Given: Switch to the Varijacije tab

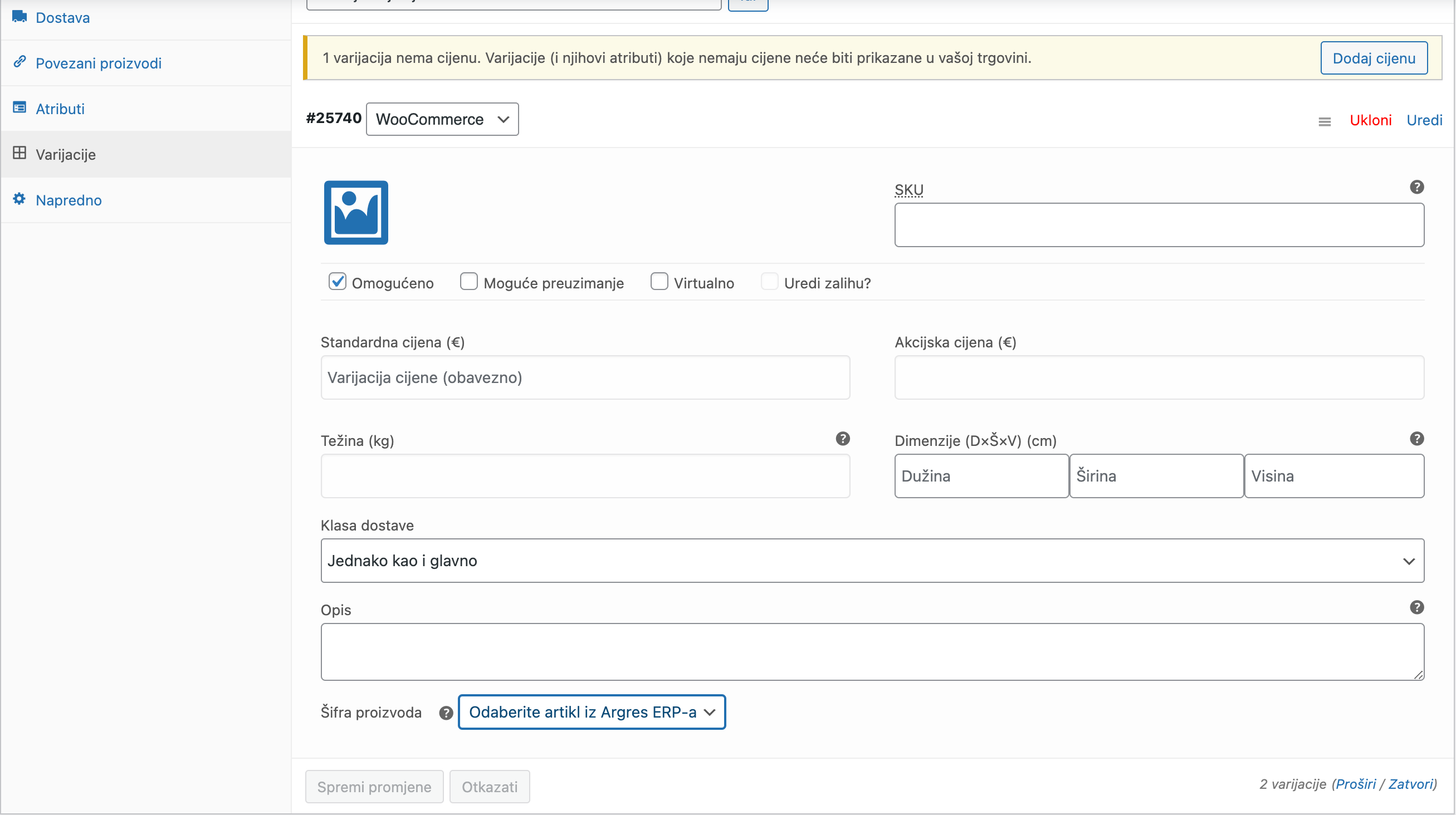Looking at the screenshot, I should point(66,153).
